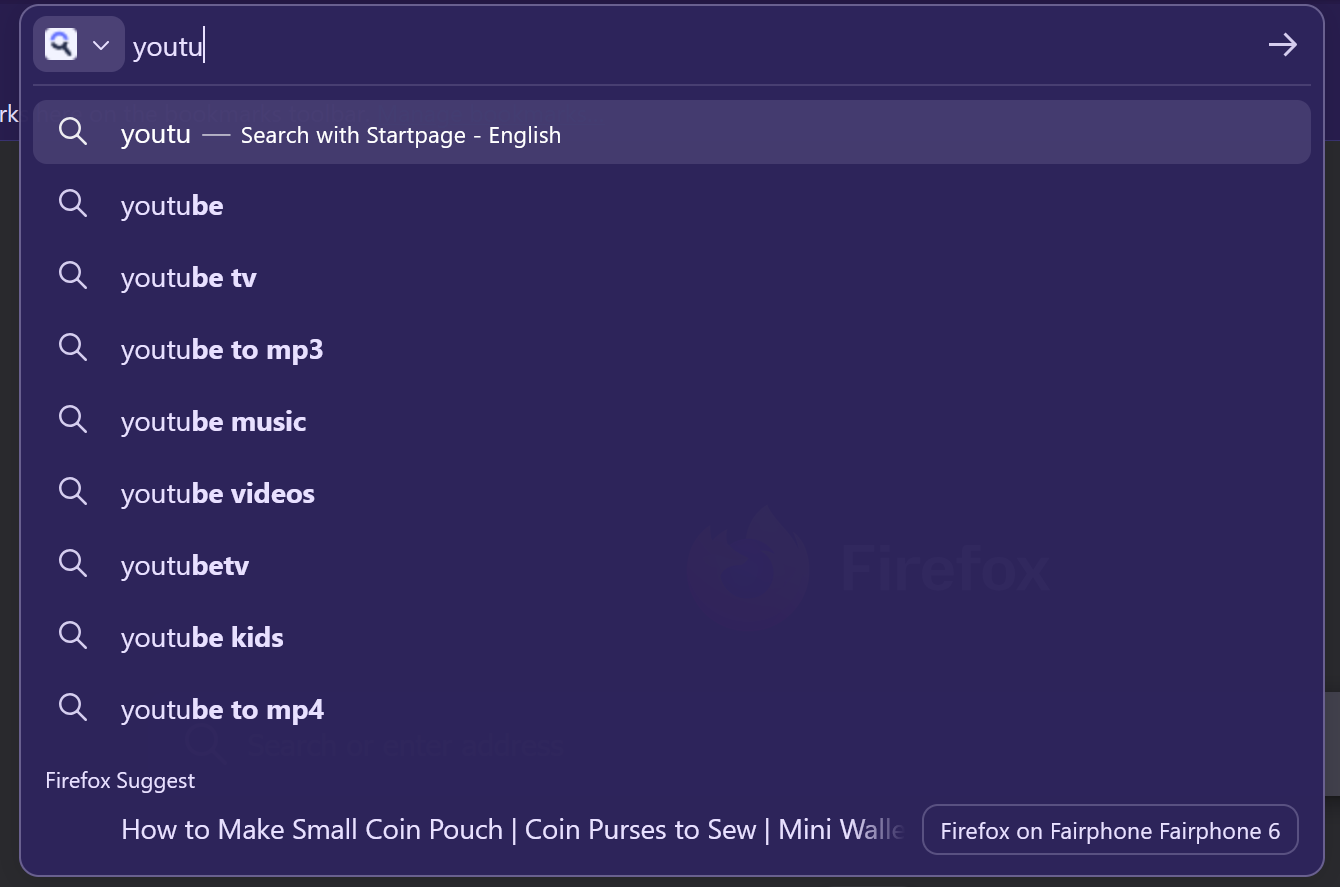The image size is (1340, 887).
Task: Pick the 'youtubetv' suggestion
Action: click(x=185, y=566)
